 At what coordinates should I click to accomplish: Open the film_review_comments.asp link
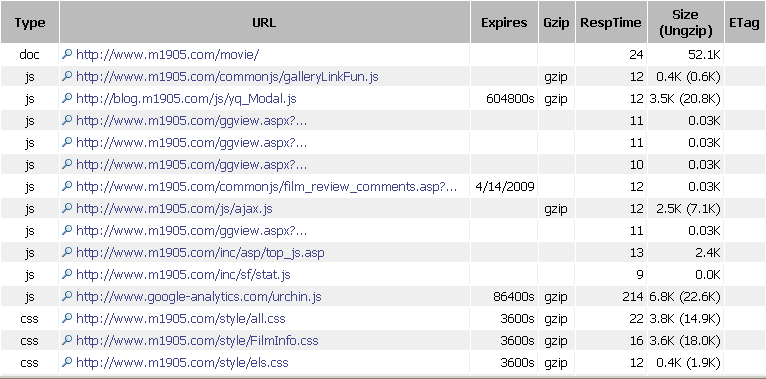coord(267,187)
